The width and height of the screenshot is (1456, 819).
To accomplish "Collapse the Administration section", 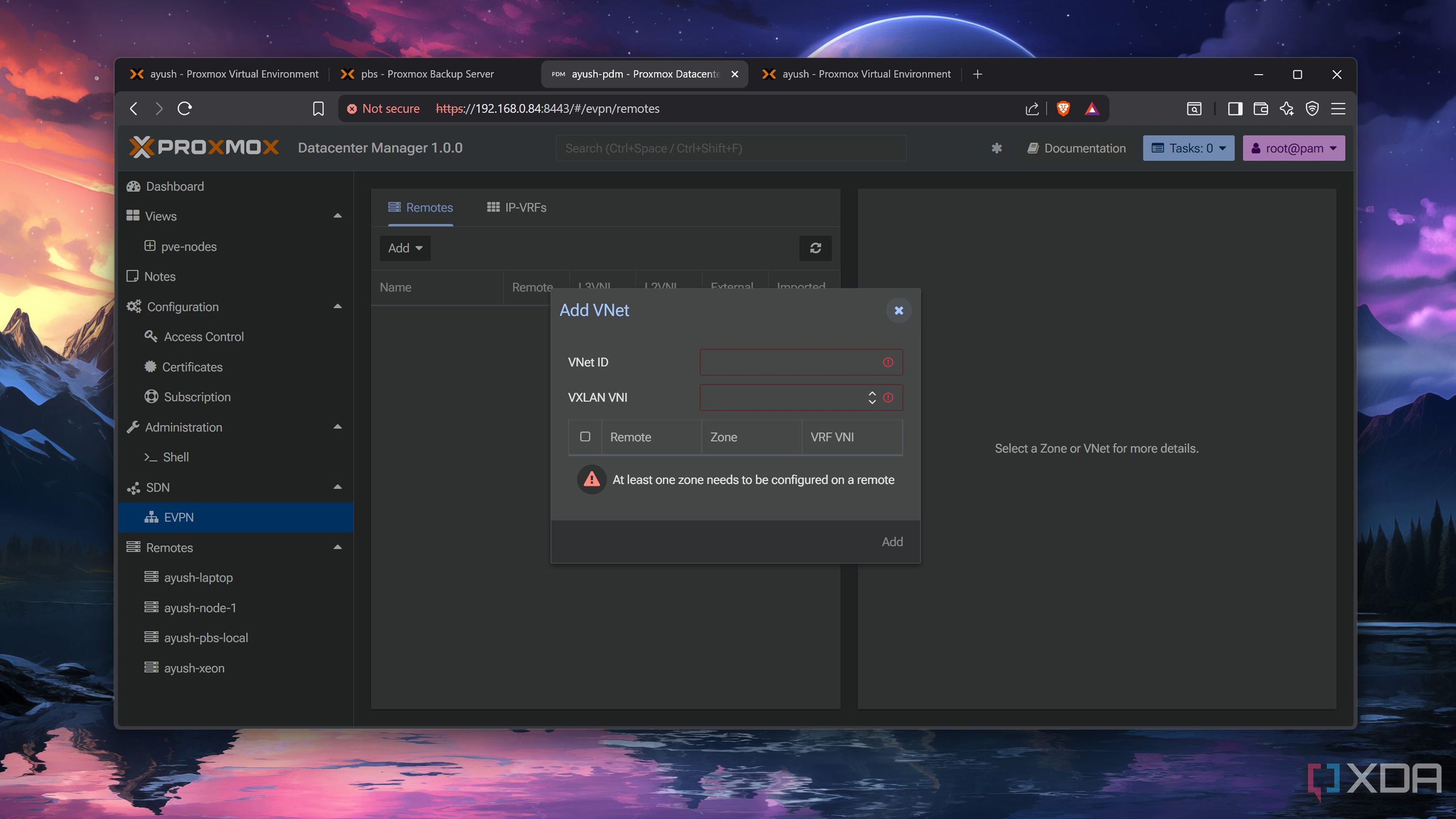I will (x=337, y=427).
